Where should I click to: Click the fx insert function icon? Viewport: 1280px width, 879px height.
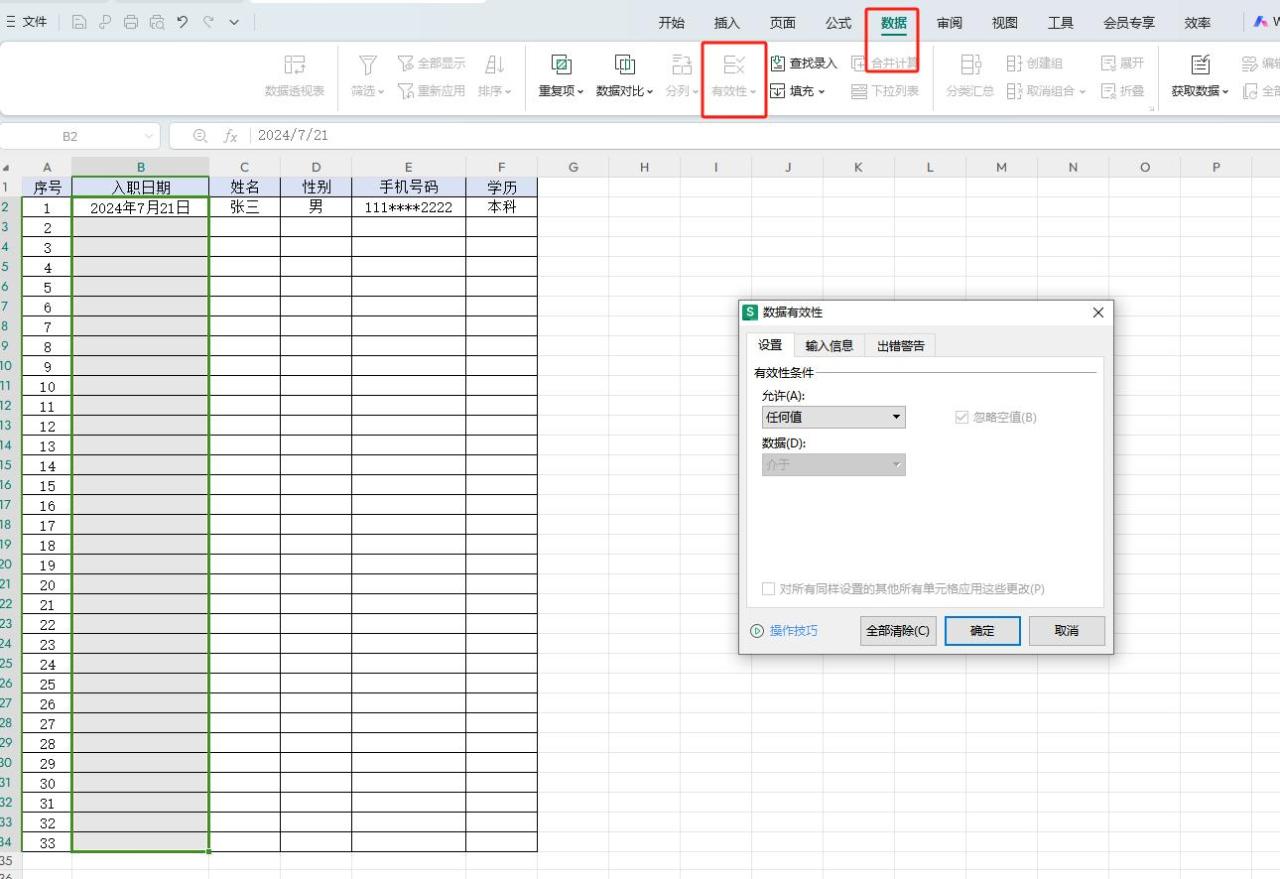coord(230,135)
